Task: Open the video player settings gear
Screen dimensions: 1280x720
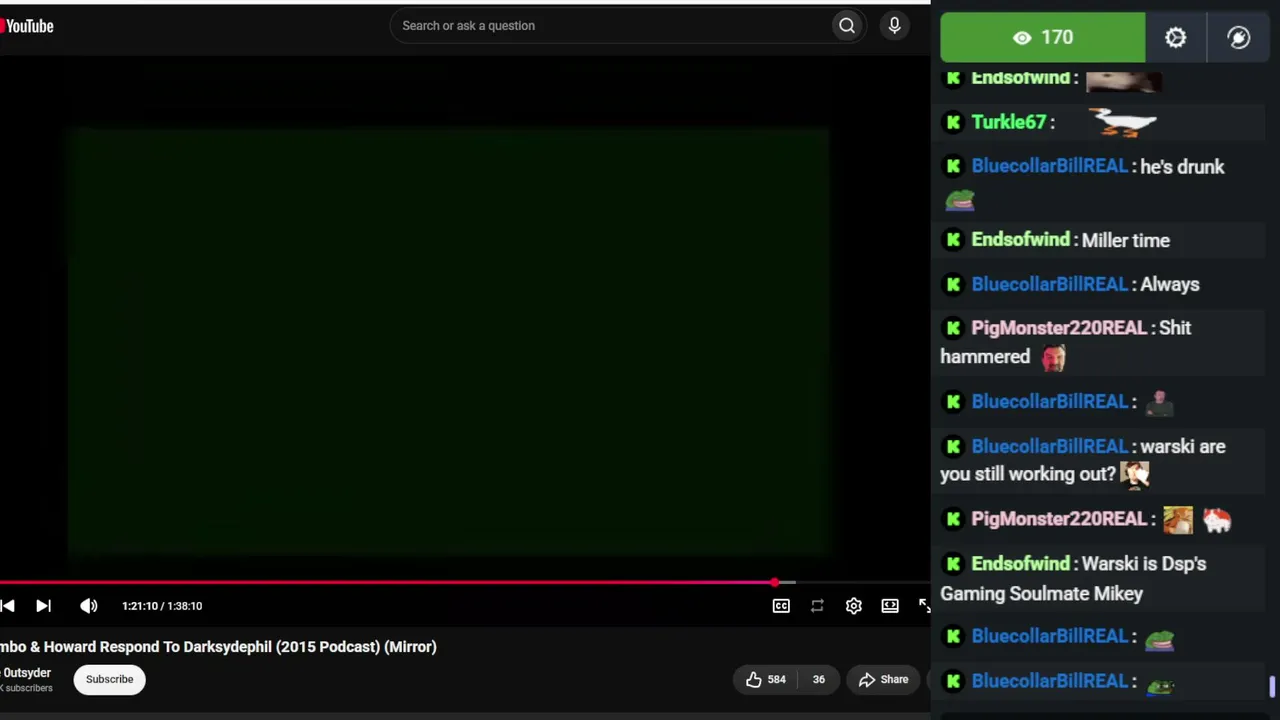Action: click(853, 606)
